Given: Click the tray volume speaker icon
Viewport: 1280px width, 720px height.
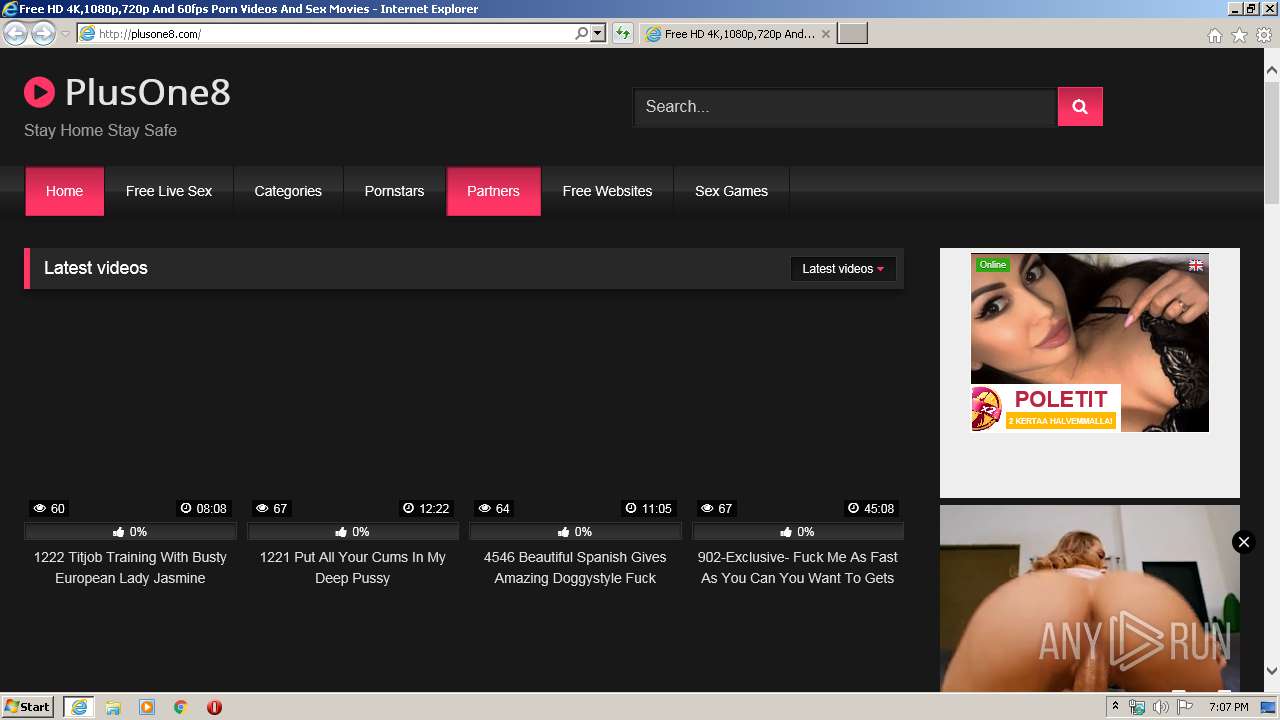Looking at the screenshot, I should click(1161, 707).
